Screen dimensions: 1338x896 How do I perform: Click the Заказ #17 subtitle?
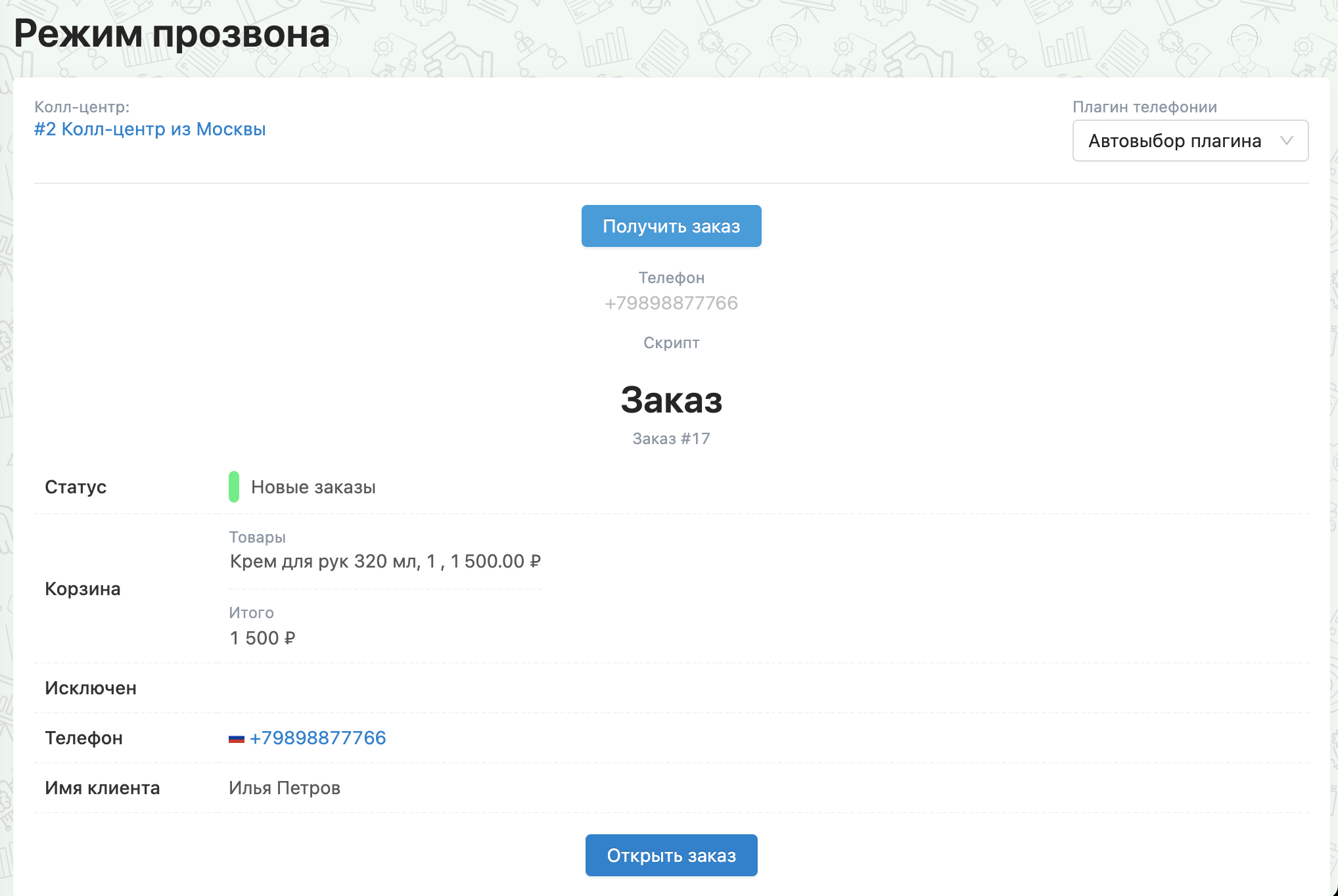coord(671,438)
